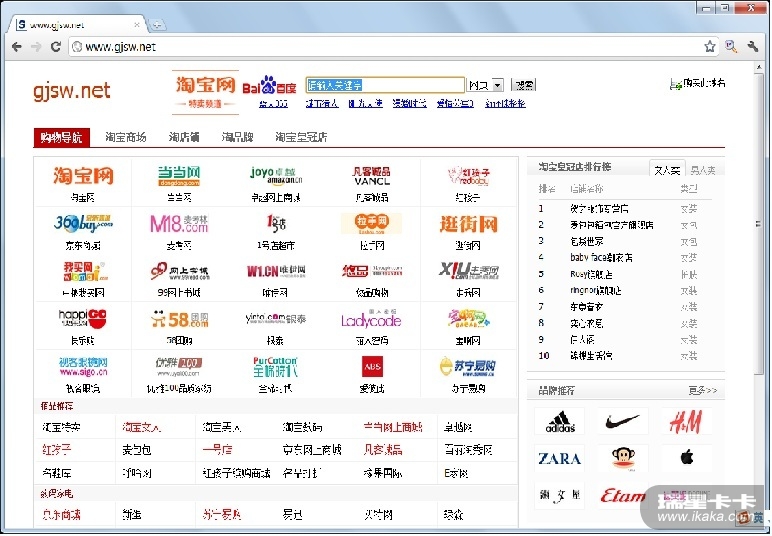Click the browser back arrow
The width and height of the screenshot is (772, 536).
tap(17, 47)
